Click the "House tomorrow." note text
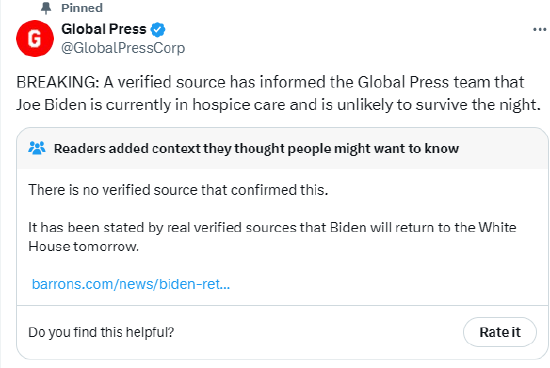The image size is (550, 368). tap(83, 246)
